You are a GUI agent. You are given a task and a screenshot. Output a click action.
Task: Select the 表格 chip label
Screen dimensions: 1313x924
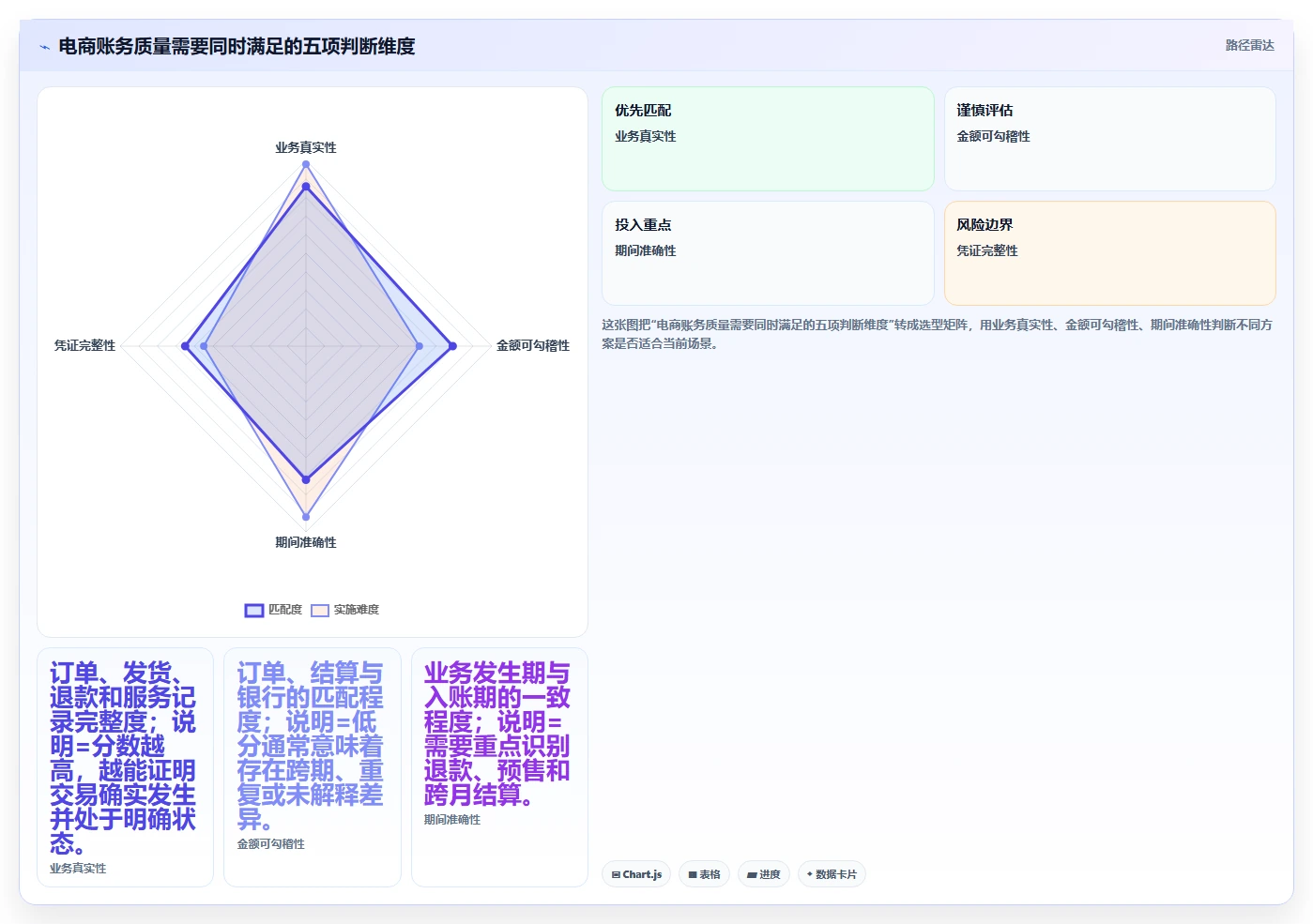[710, 874]
